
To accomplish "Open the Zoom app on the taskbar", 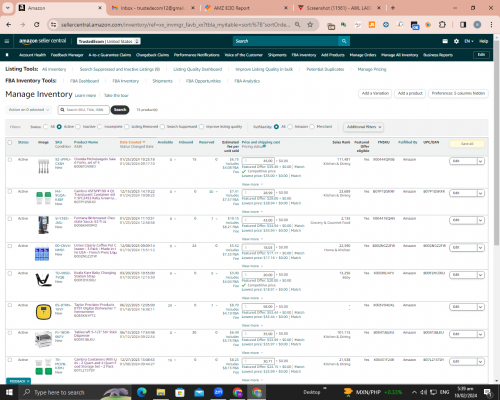I will click(x=219, y=392).
